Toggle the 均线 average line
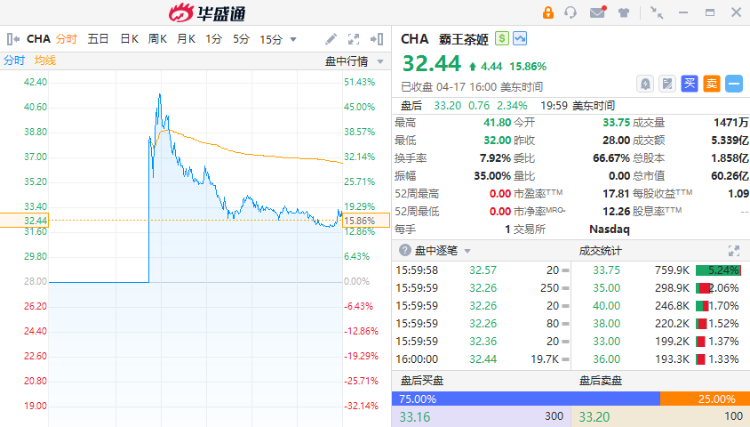 tap(45, 60)
